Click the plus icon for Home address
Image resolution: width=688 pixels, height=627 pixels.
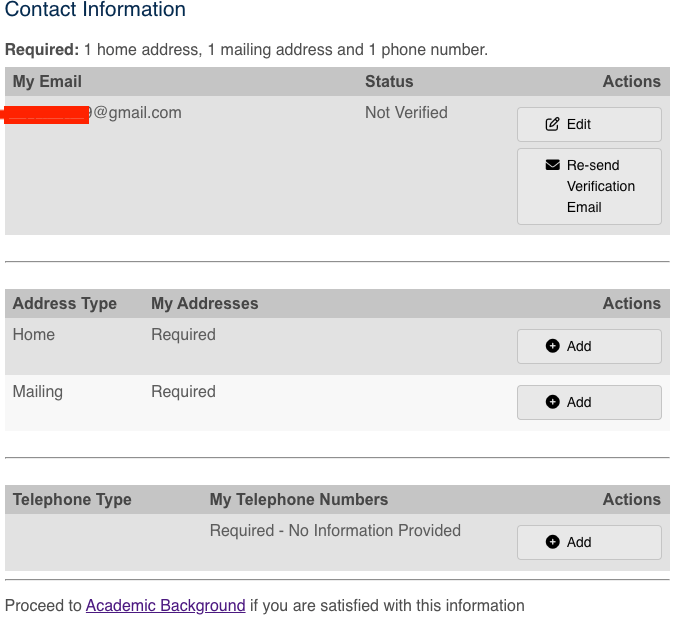tap(552, 346)
